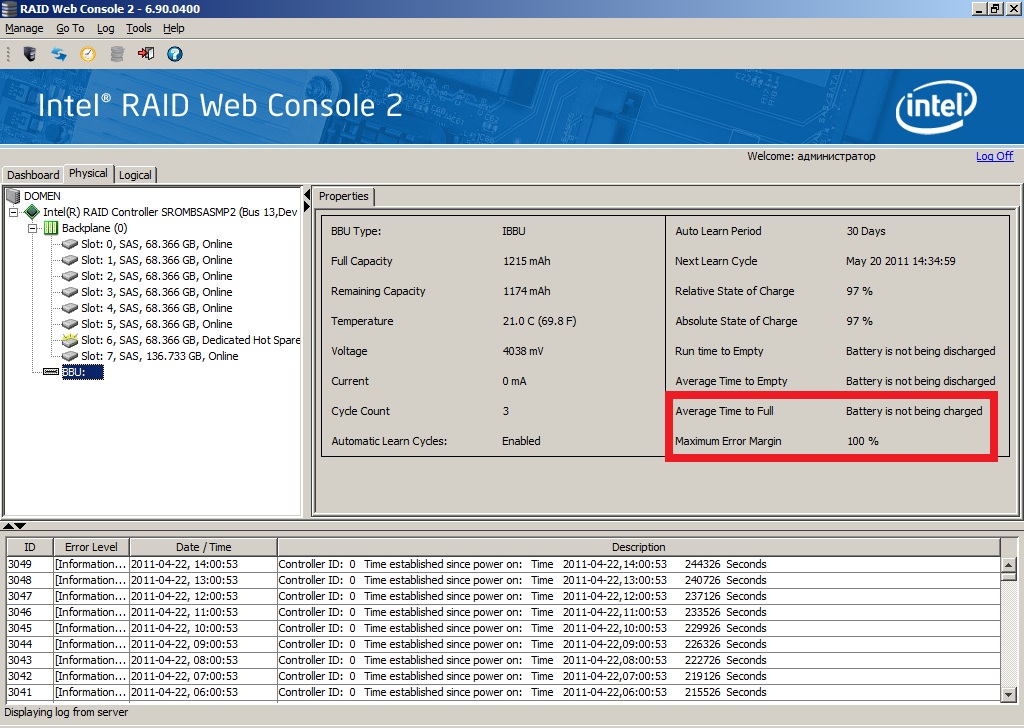Click the down arrow on horizontal splitter
The height and width of the screenshot is (728, 1024).
pyautogui.click(x=20, y=526)
